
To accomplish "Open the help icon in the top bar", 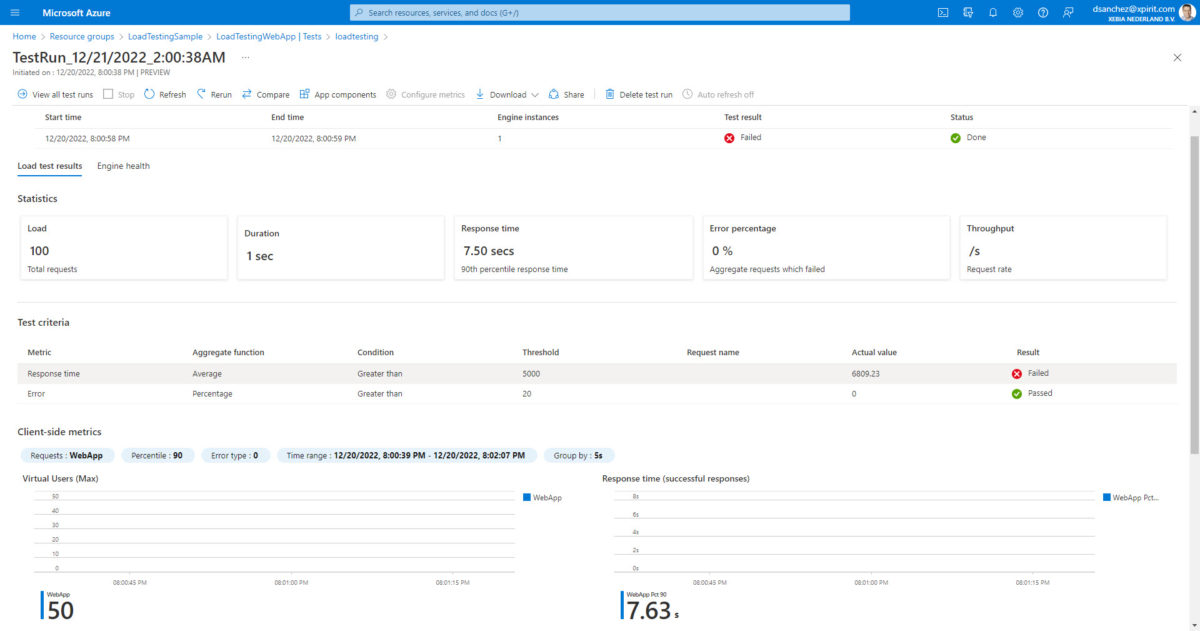I will click(x=1041, y=11).
